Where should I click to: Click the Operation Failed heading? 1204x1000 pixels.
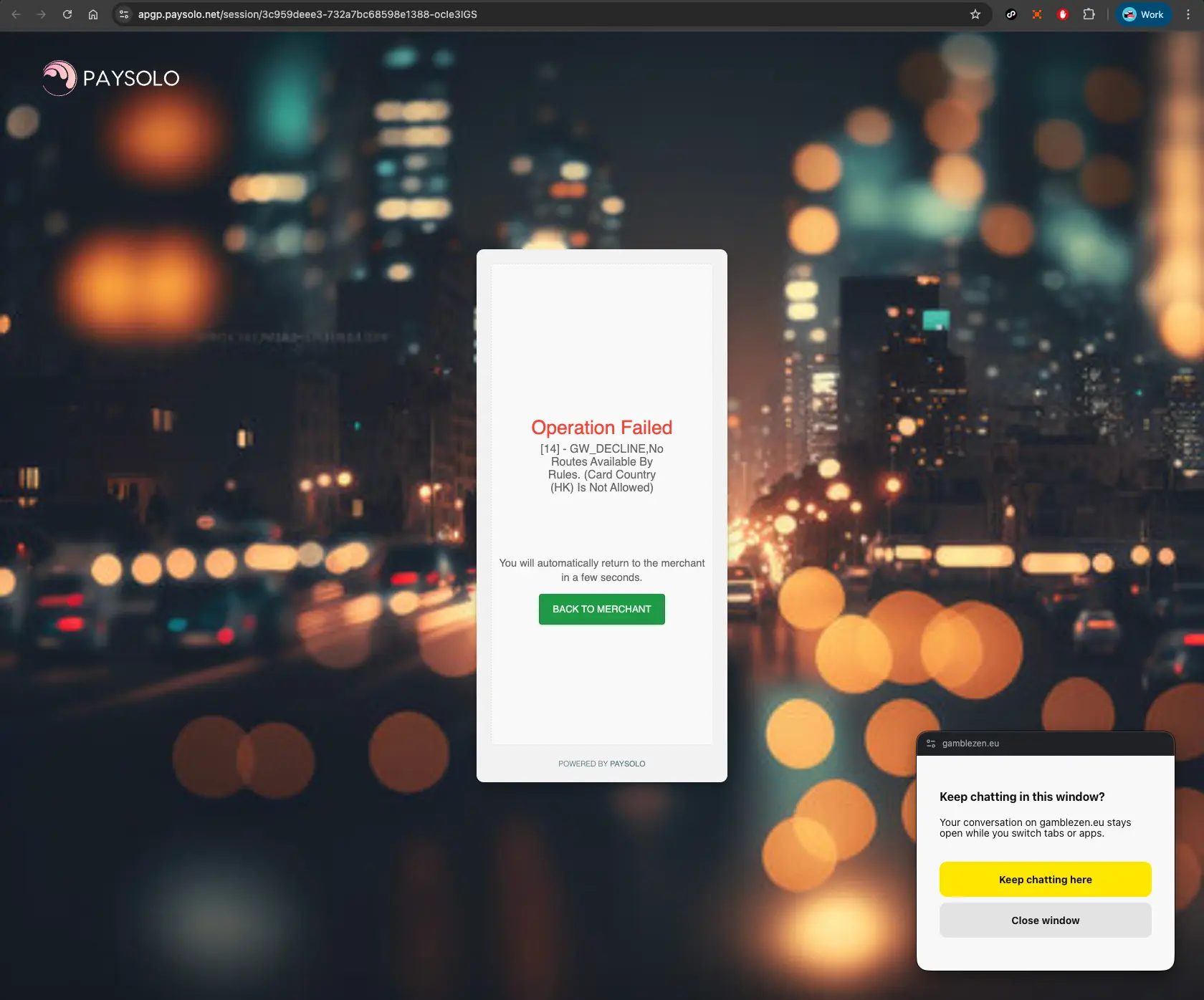tap(602, 428)
